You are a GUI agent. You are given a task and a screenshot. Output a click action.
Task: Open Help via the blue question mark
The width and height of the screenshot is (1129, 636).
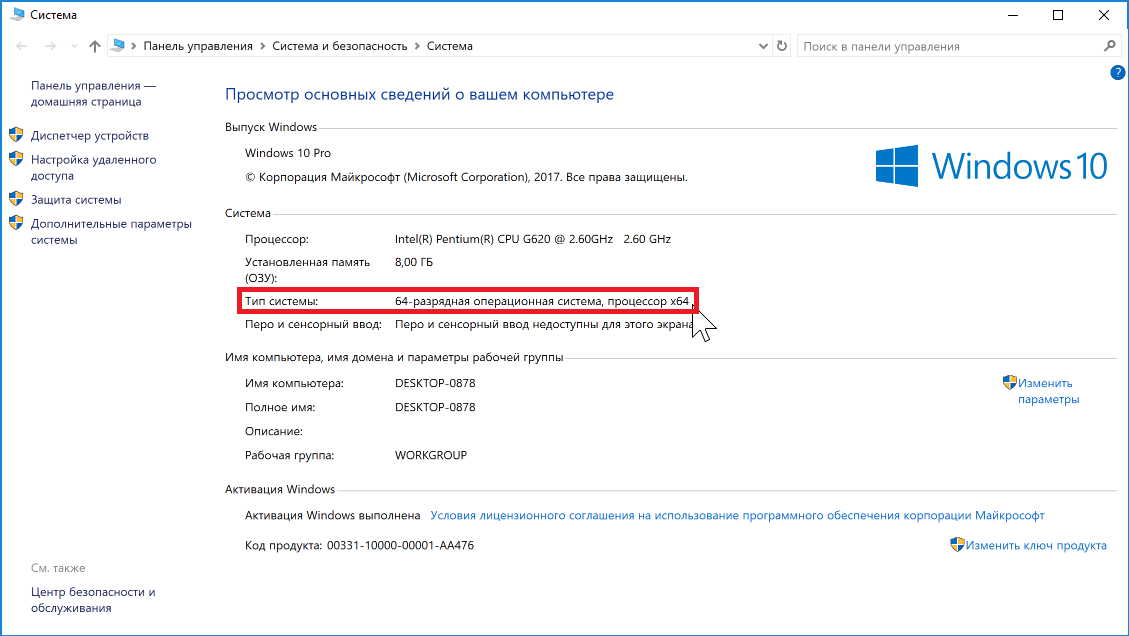[1118, 73]
